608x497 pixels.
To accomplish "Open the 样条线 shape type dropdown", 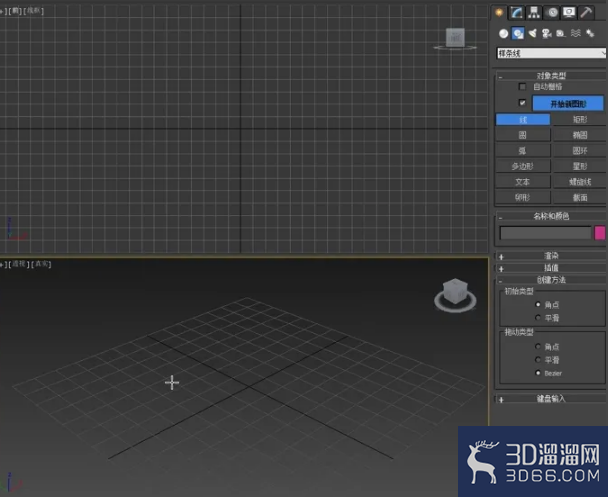I will tap(551, 53).
